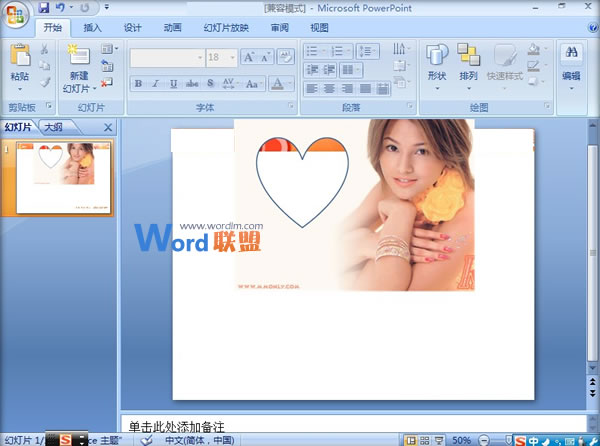Decrease font size with small A
The height and width of the screenshot is (446, 600).
click(x=266, y=58)
